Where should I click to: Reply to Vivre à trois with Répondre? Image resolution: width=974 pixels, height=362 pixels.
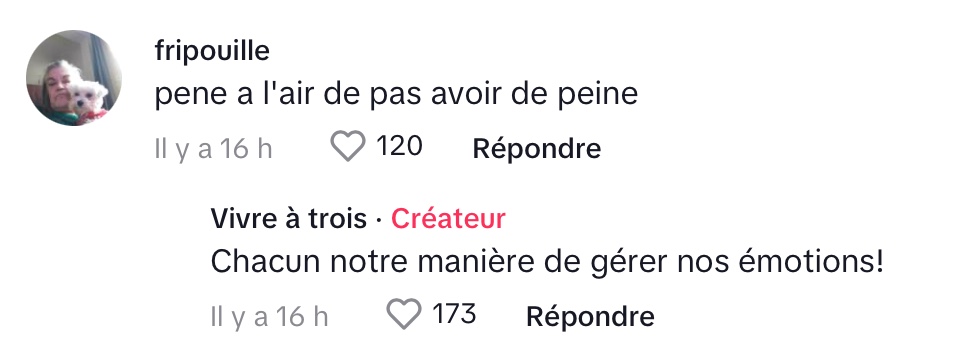pyautogui.click(x=590, y=316)
